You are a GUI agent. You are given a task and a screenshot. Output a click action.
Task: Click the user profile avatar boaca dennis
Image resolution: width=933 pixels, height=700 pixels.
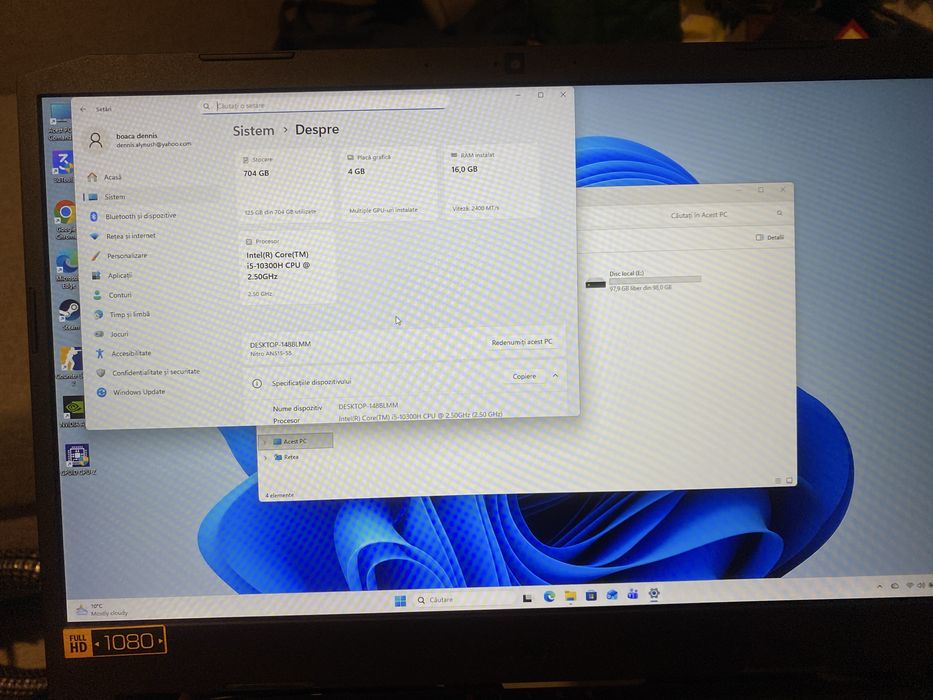click(95, 140)
